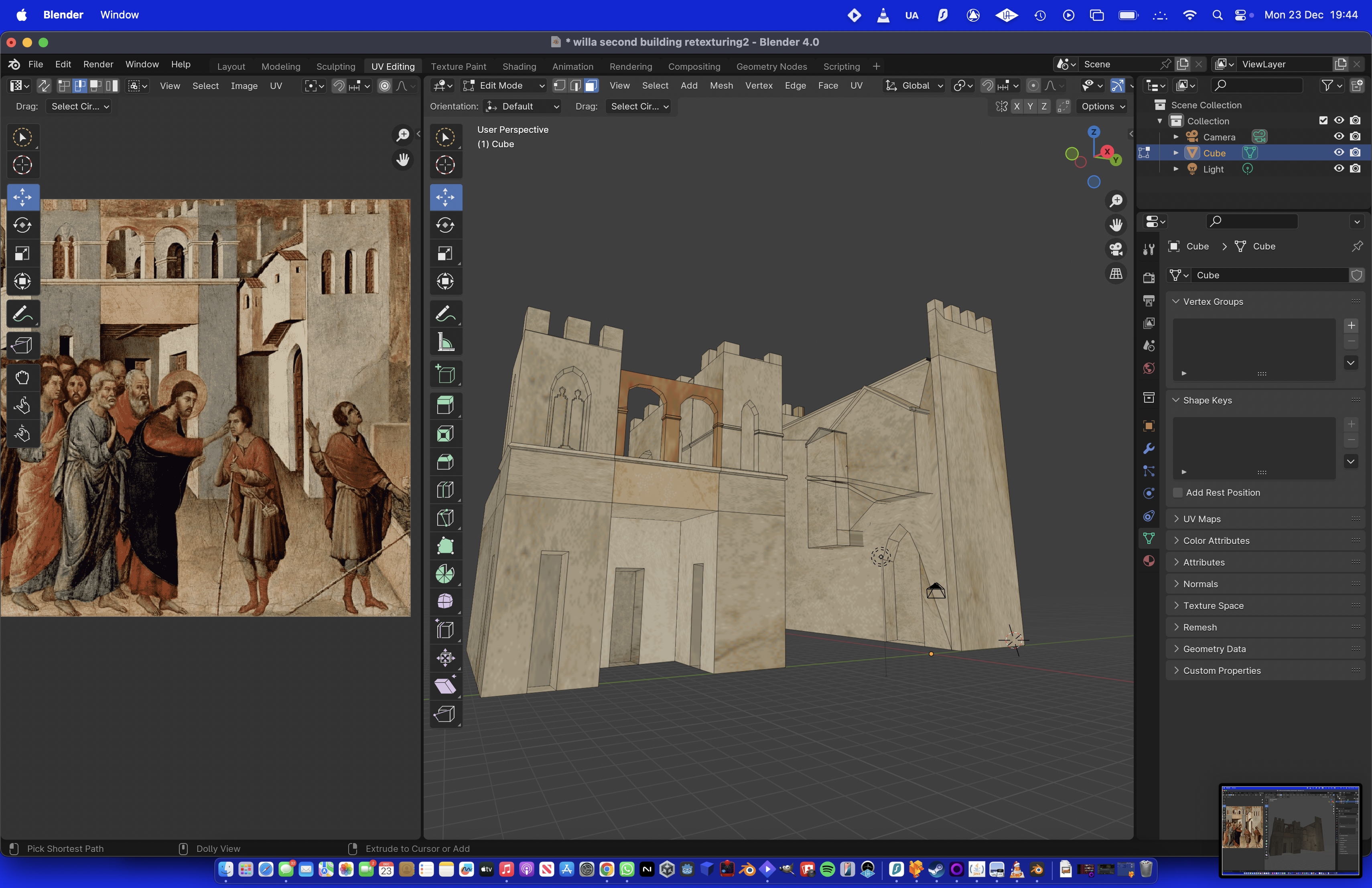Select the Loop Cut tool
Viewport: 1372px width, 888px height.
[445, 490]
